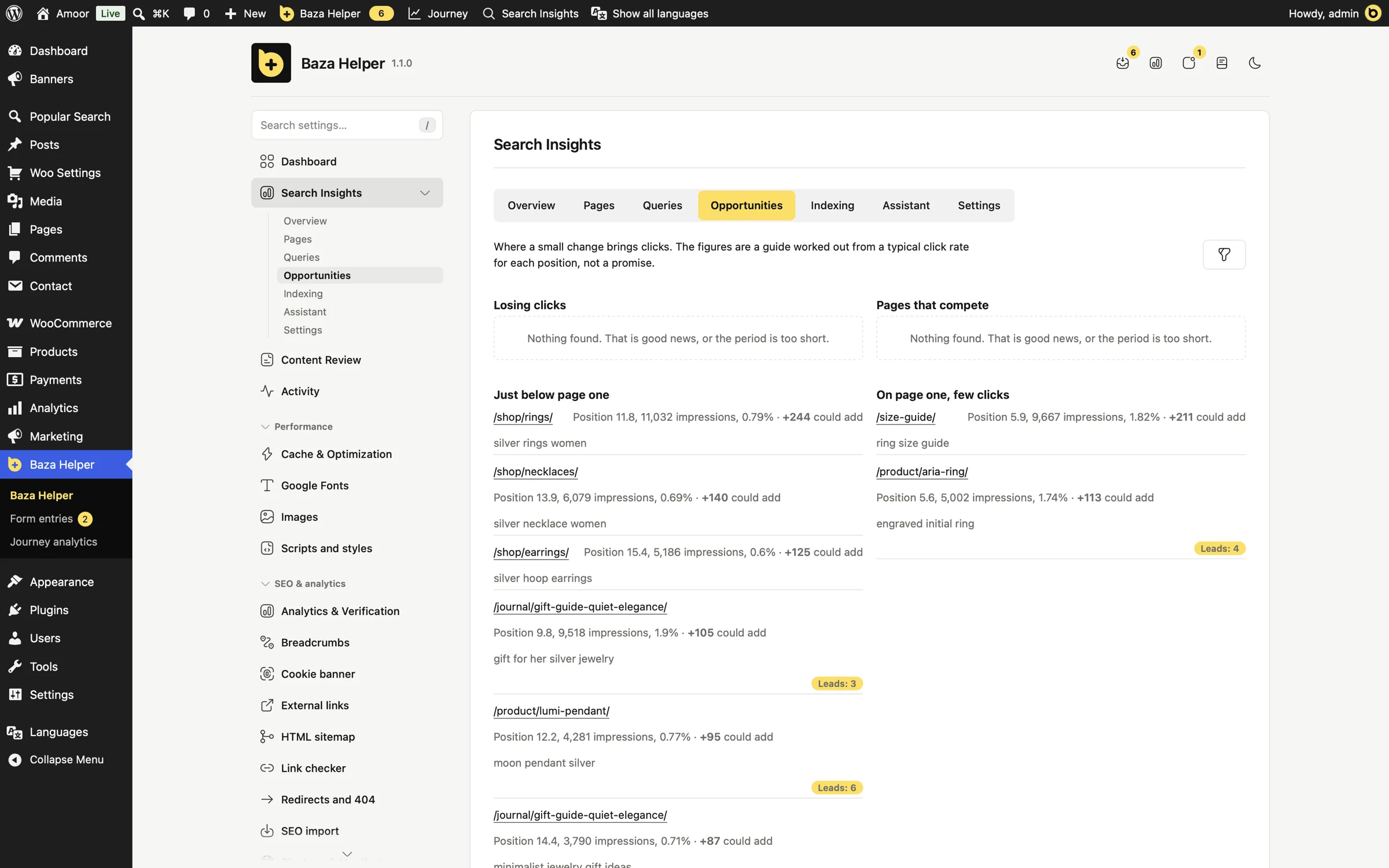Image resolution: width=1389 pixels, height=868 pixels.
Task: Open the /product/aria-ring/ link
Action: (922, 471)
